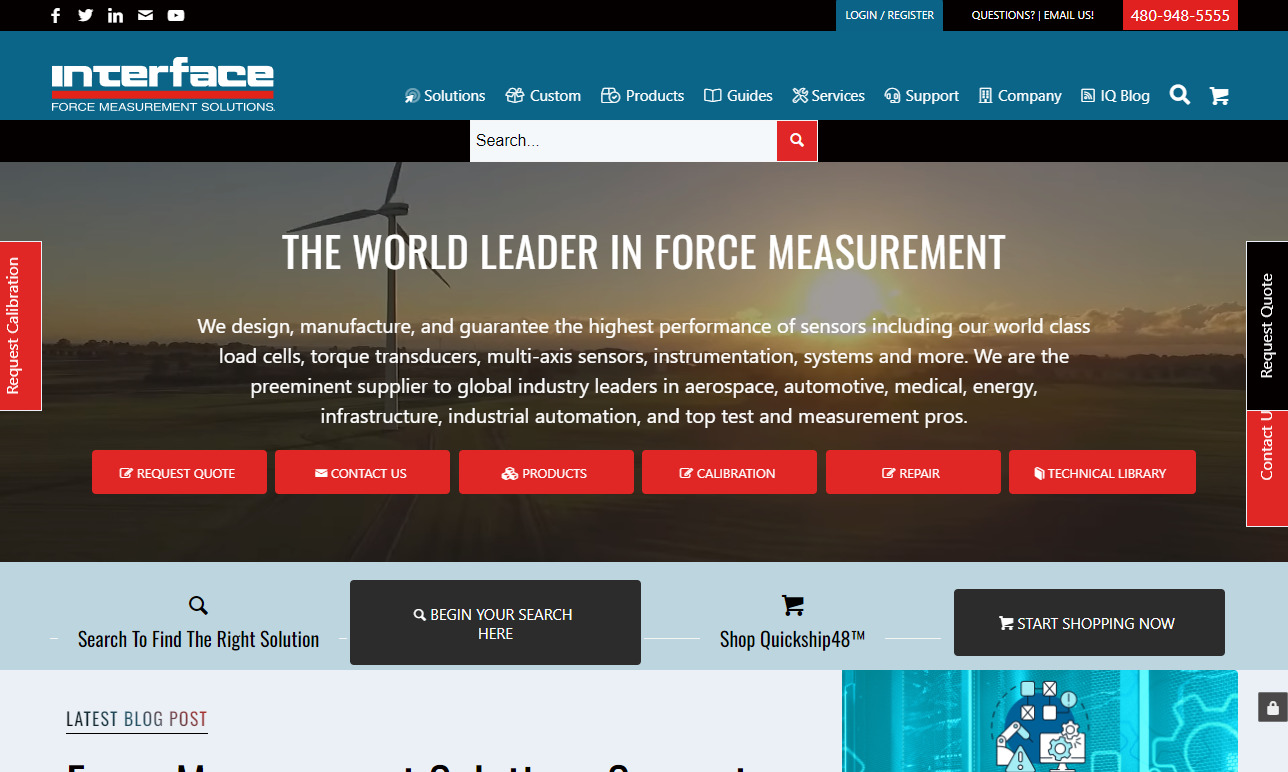Image resolution: width=1288 pixels, height=772 pixels.
Task: Open the Facebook social icon
Action: (56, 15)
